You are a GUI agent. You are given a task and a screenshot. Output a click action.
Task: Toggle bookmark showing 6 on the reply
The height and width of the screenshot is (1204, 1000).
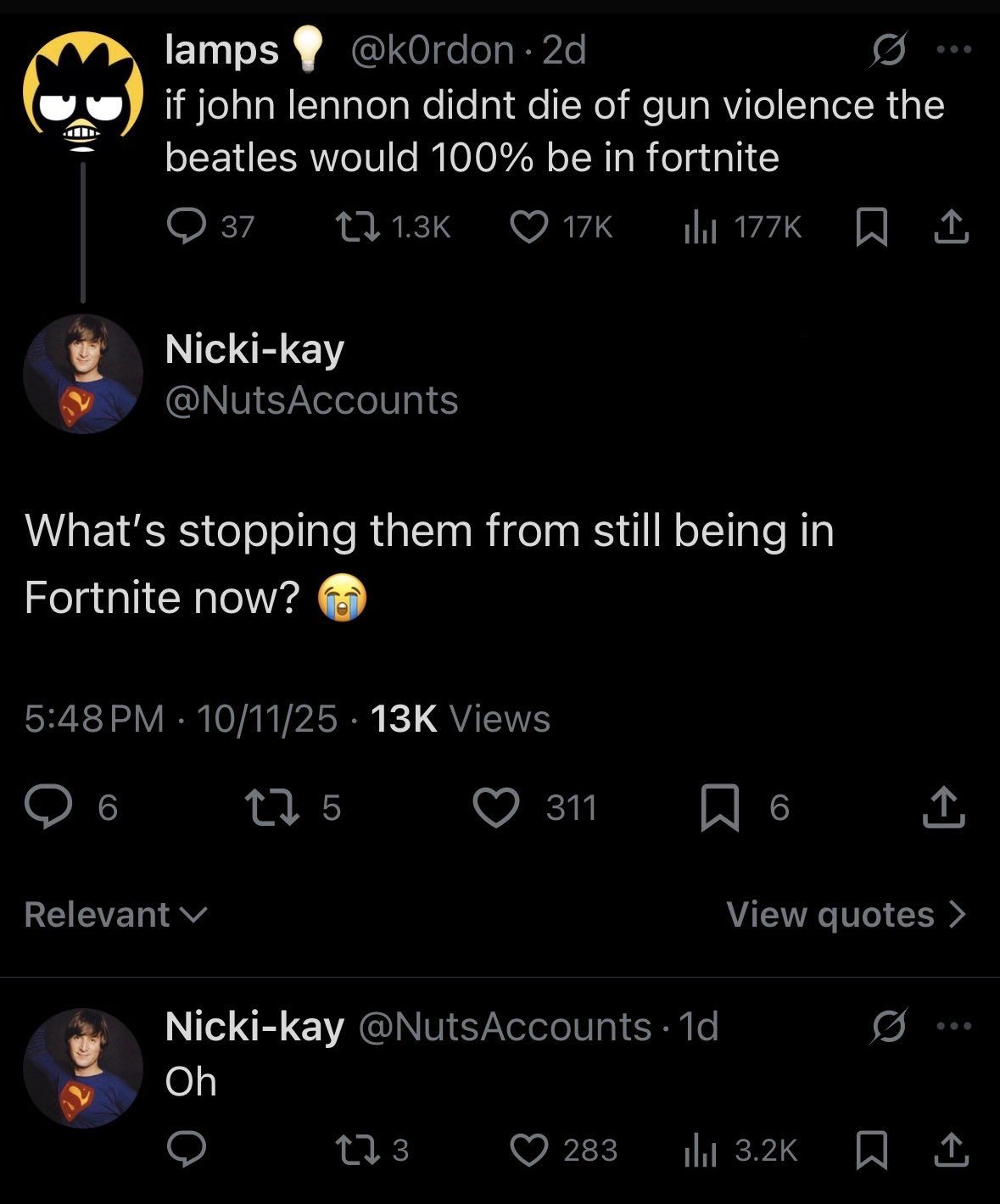point(722,808)
